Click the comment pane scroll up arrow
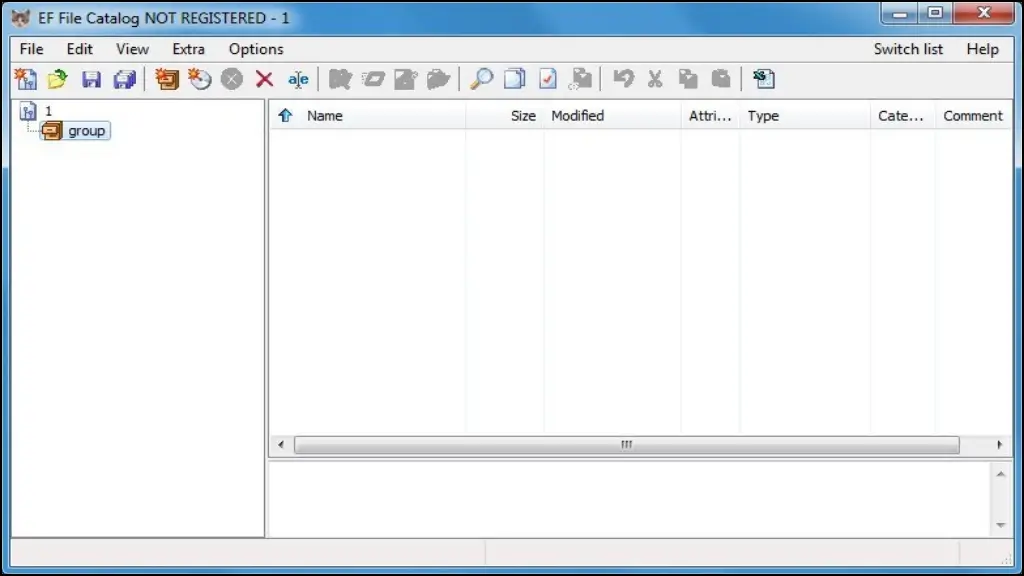The width and height of the screenshot is (1024, 576). point(1000,474)
